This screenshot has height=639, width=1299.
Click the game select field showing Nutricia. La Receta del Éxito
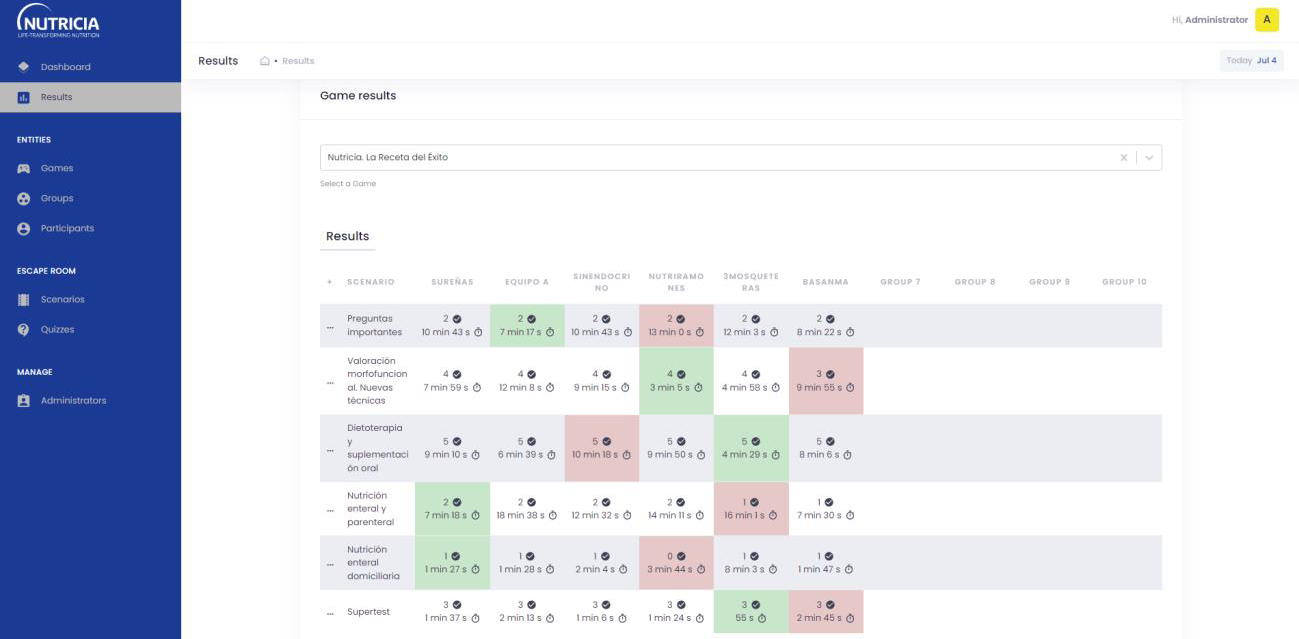(x=741, y=157)
